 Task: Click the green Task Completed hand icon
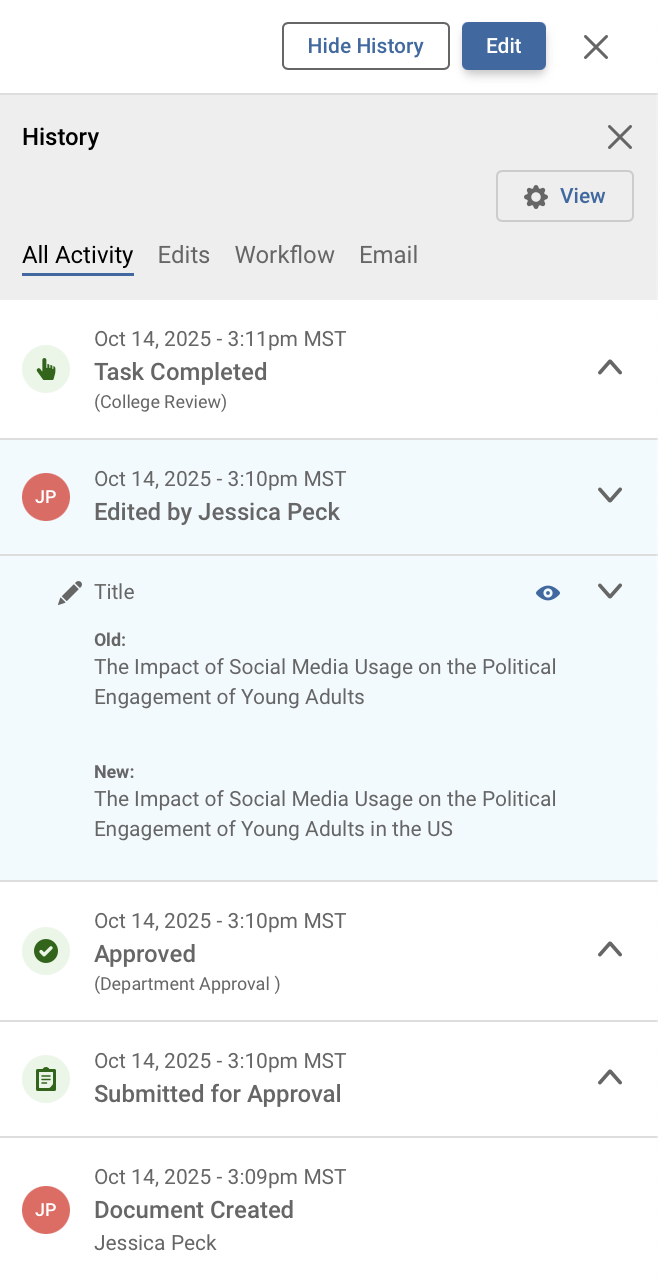pos(45,369)
